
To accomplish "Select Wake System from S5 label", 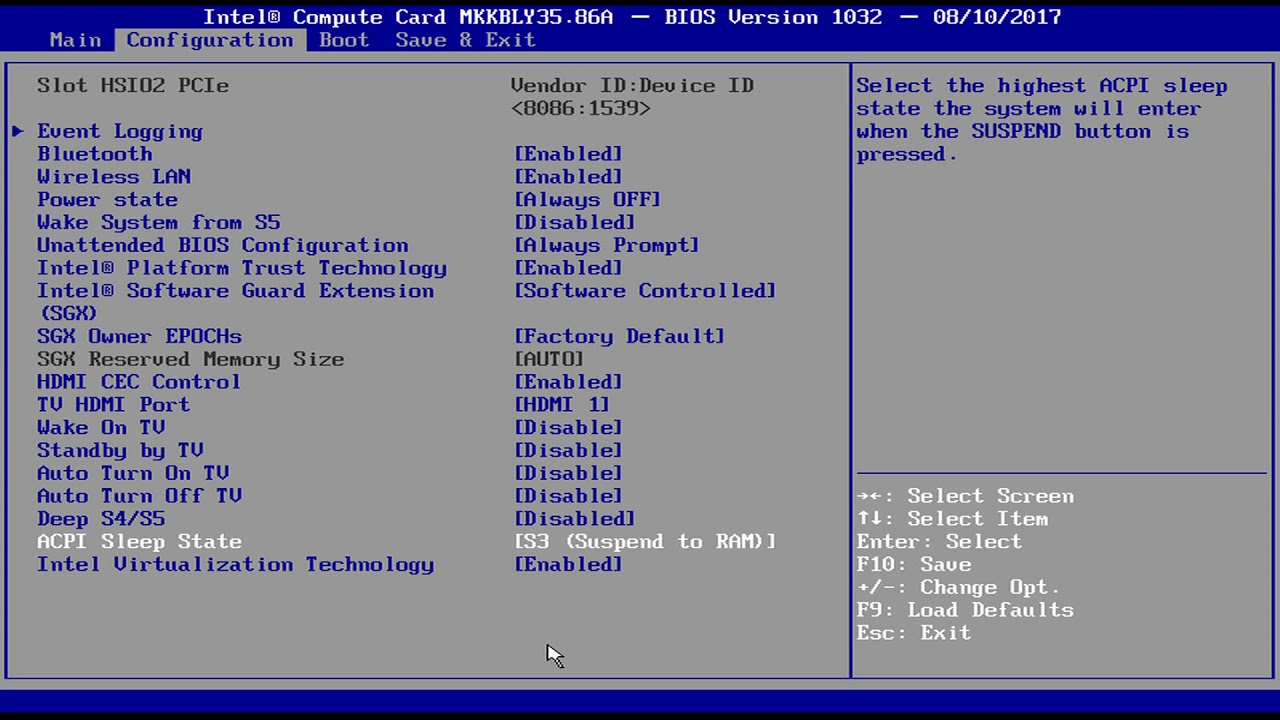I will tap(158, 223).
